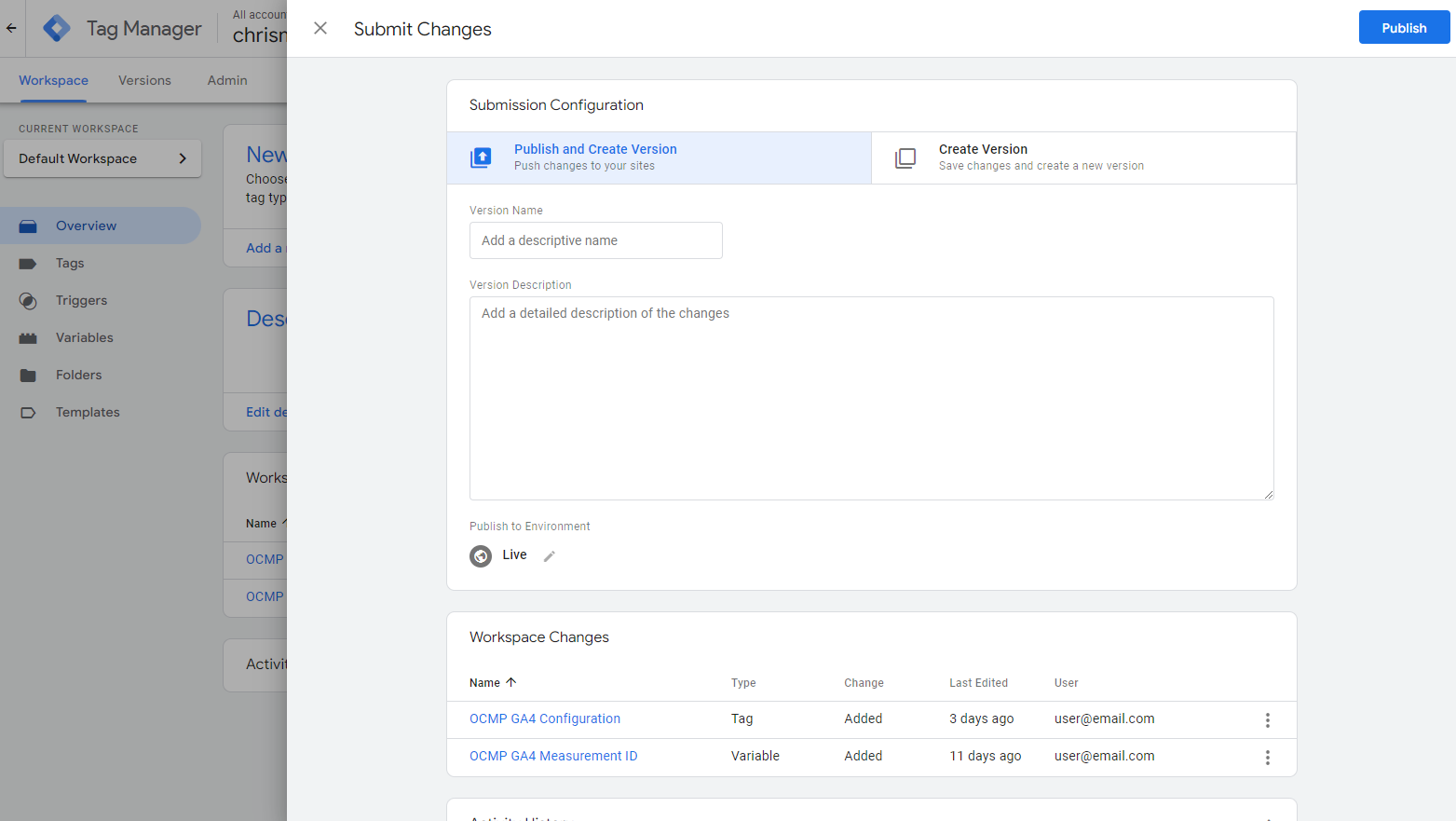
Task: Select Create Version option
Action: pos(1083,157)
